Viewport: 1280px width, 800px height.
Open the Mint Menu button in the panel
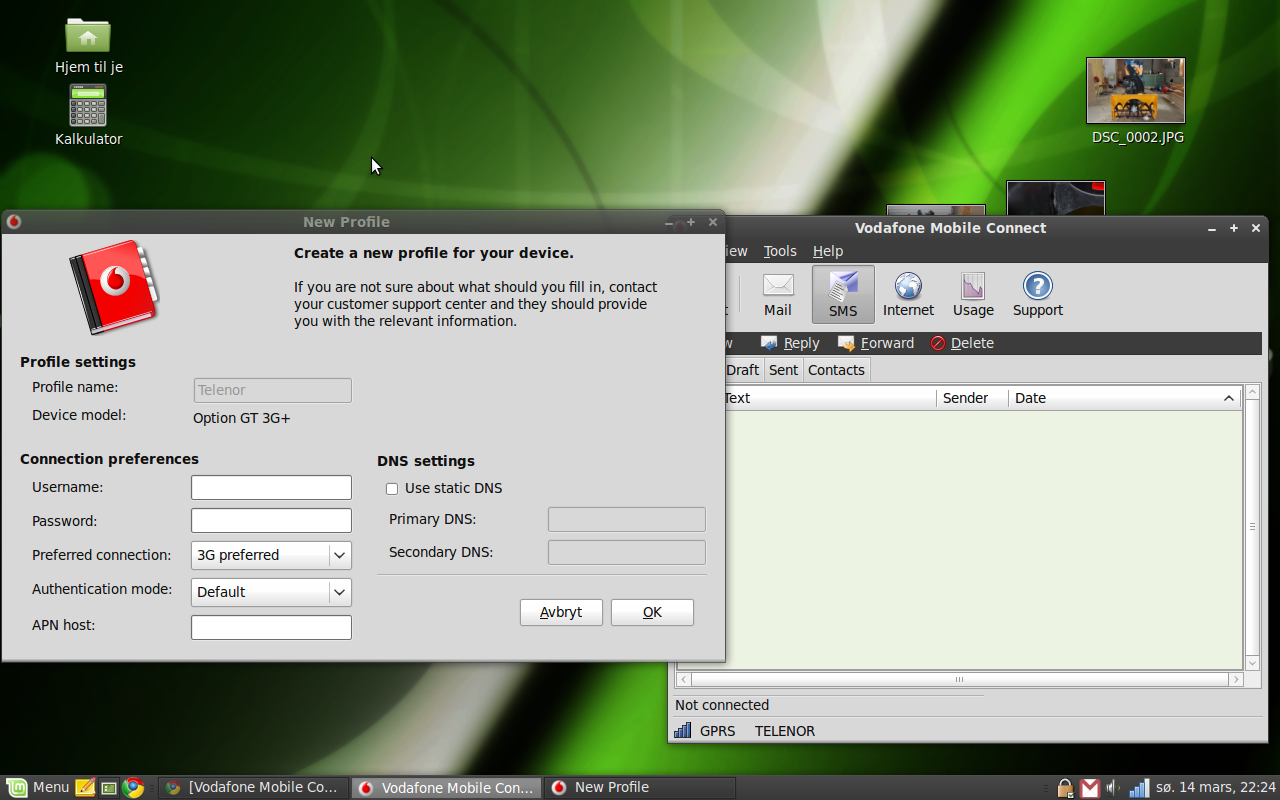[38, 787]
